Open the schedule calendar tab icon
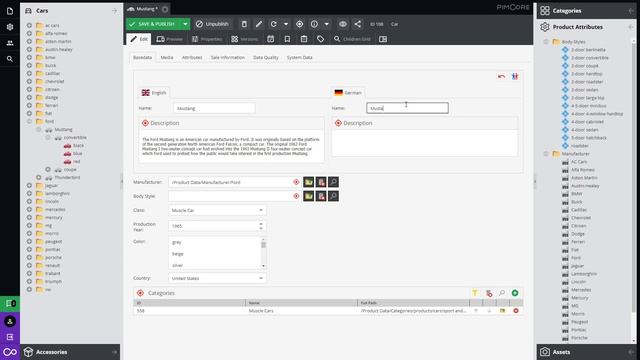The image size is (640, 360). pos(271,39)
